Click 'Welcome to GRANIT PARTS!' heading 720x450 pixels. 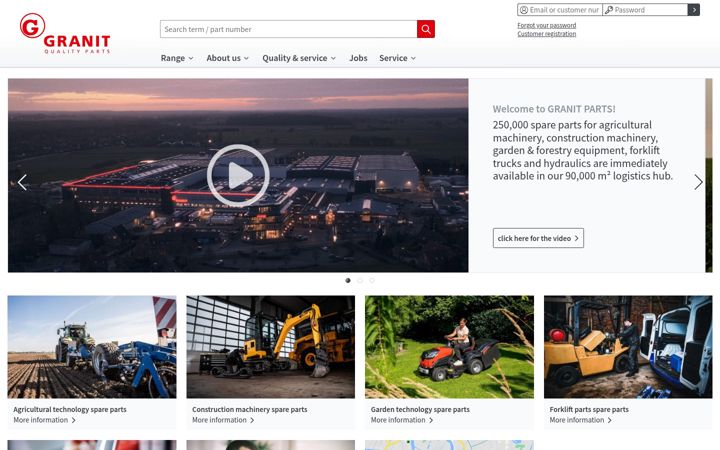(x=554, y=109)
